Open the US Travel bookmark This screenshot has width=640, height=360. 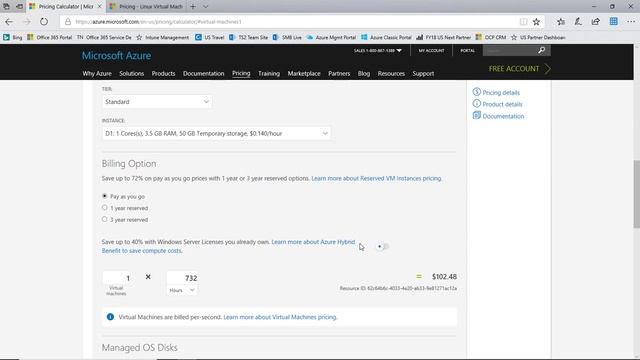point(209,37)
